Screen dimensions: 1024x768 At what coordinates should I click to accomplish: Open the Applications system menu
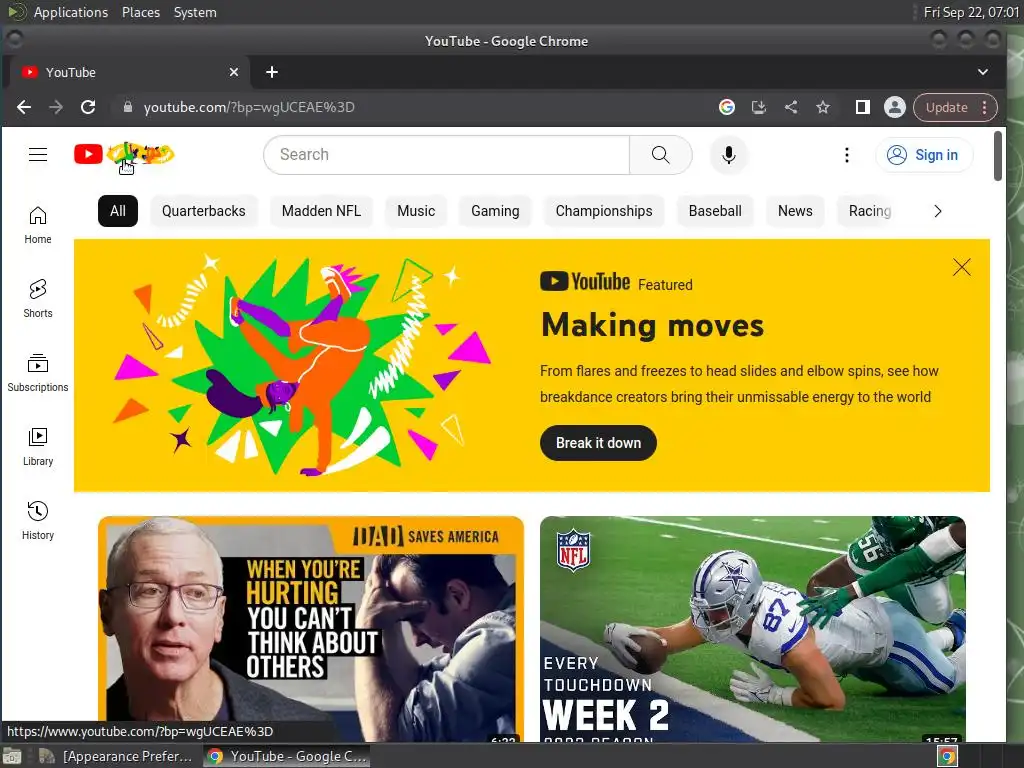click(71, 12)
